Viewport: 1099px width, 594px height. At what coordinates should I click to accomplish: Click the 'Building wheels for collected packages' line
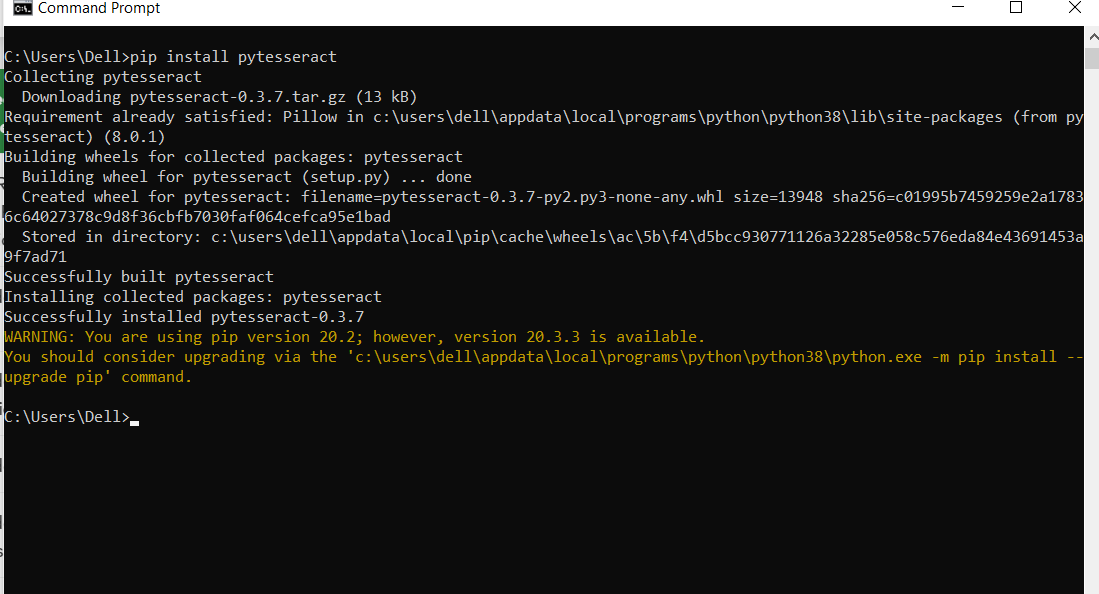(233, 157)
